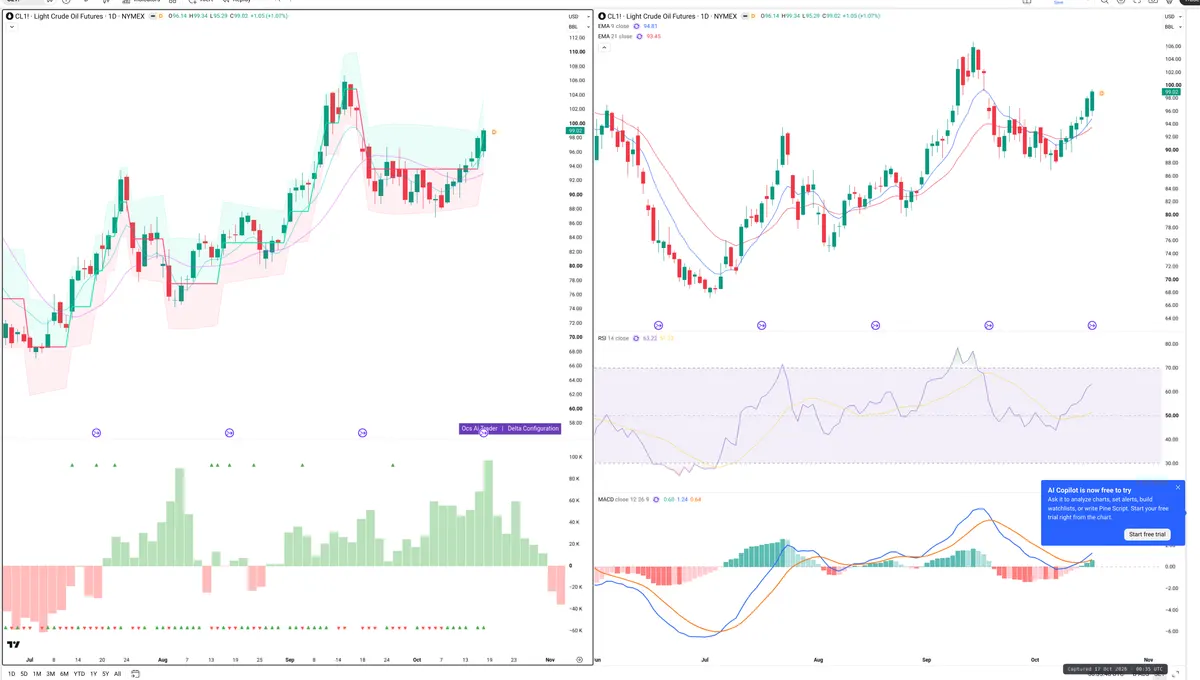Set chart range to YTD
This screenshot has width=1200, height=680.
tap(79, 674)
